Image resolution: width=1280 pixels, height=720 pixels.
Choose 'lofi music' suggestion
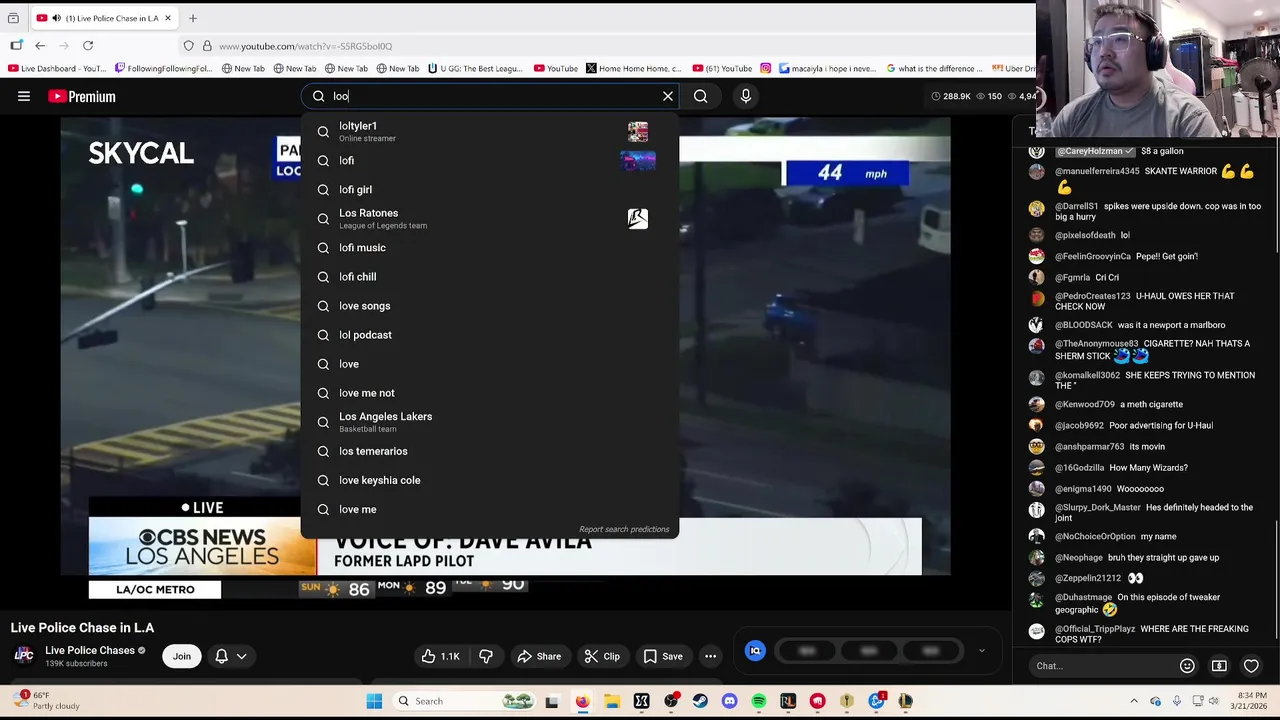pyautogui.click(x=490, y=247)
